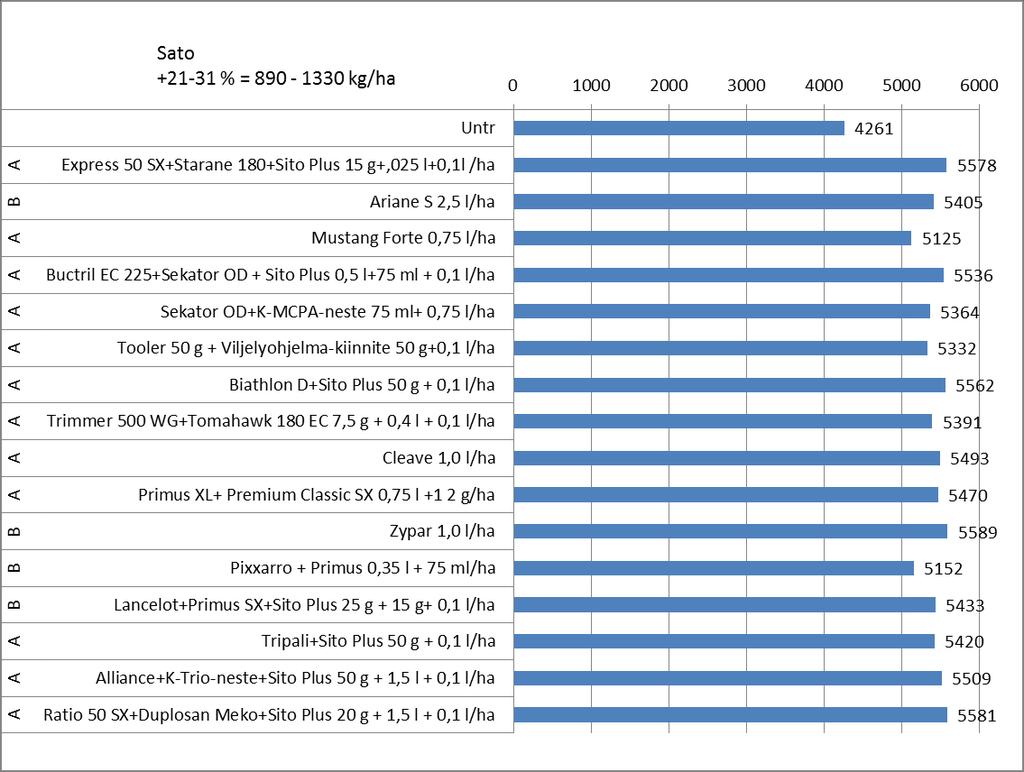Click the data value "5493"
The height and width of the screenshot is (772, 1024).
point(970,459)
